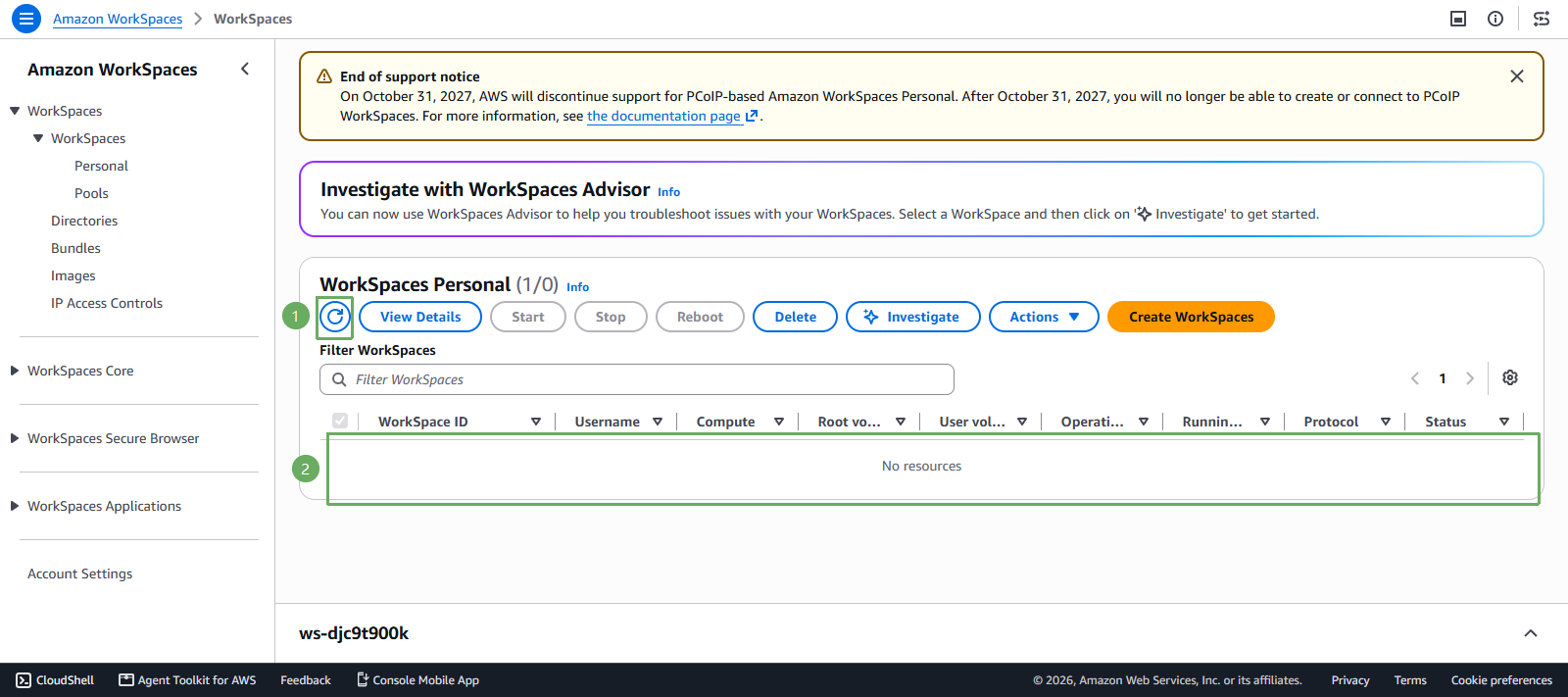This screenshot has width=1568, height=697.
Task: Open CloudShell from the footer
Action: [x=55, y=680]
